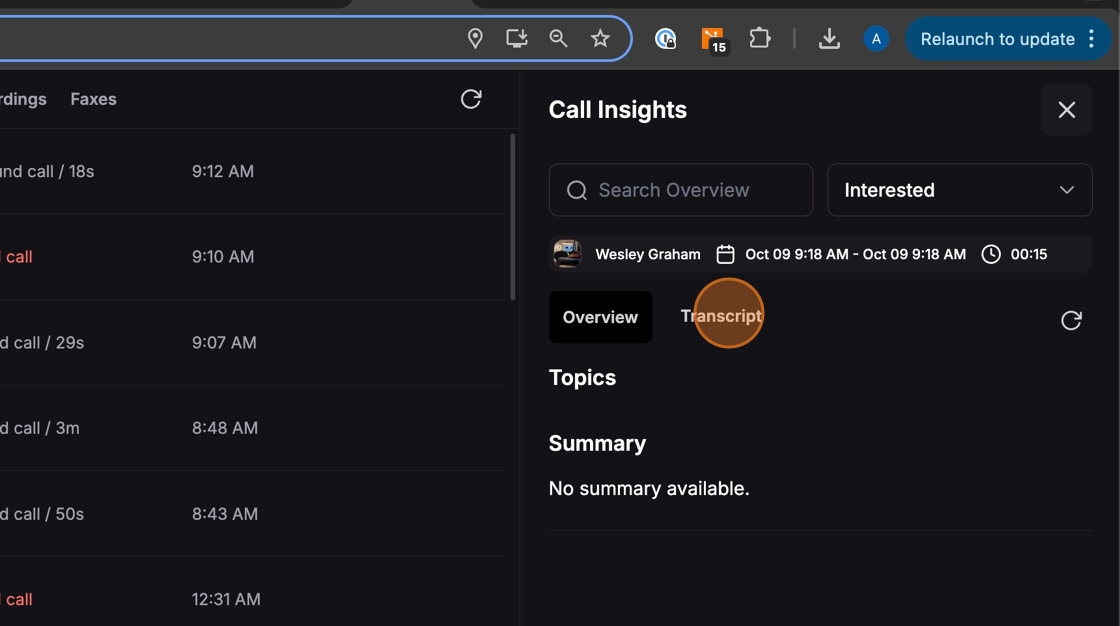
Task: Bookmark this page with the star icon
Action: pos(600,39)
